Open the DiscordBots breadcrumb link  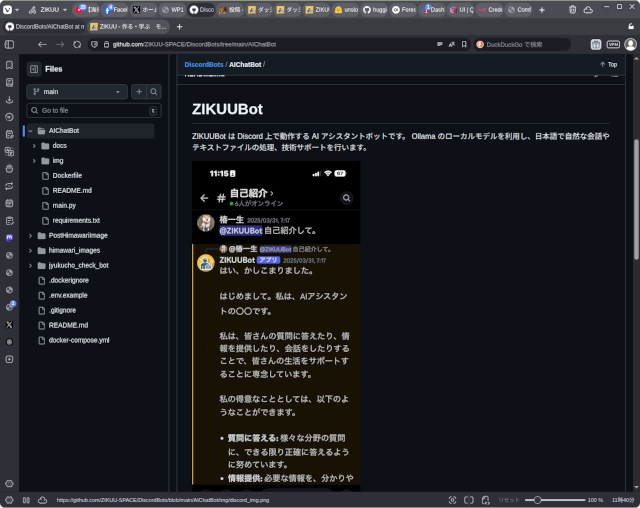pos(204,64)
